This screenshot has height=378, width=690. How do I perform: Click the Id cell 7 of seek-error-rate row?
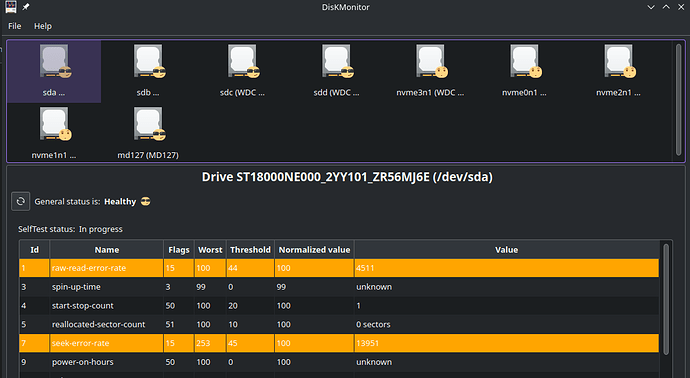(23, 343)
